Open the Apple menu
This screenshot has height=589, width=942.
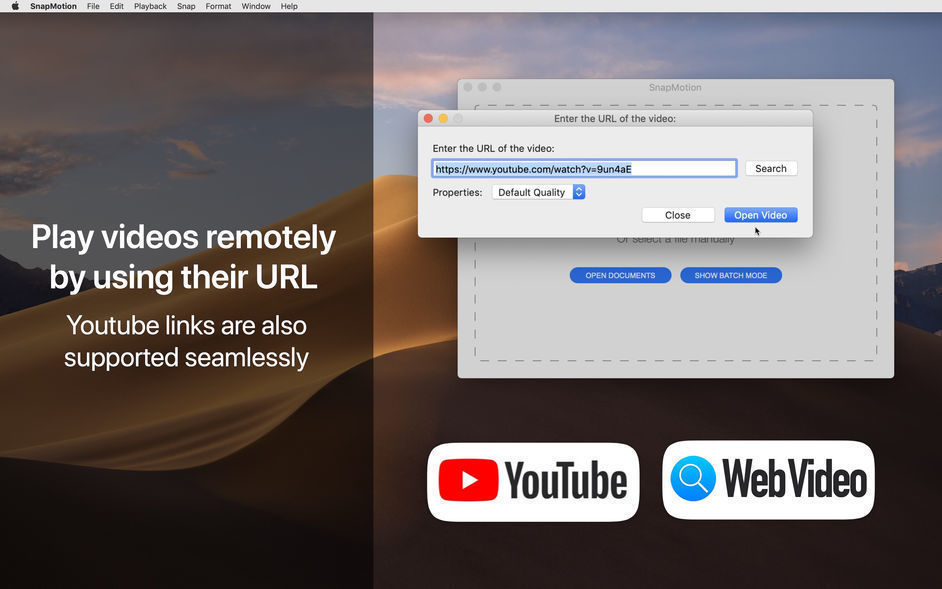pyautogui.click(x=14, y=6)
